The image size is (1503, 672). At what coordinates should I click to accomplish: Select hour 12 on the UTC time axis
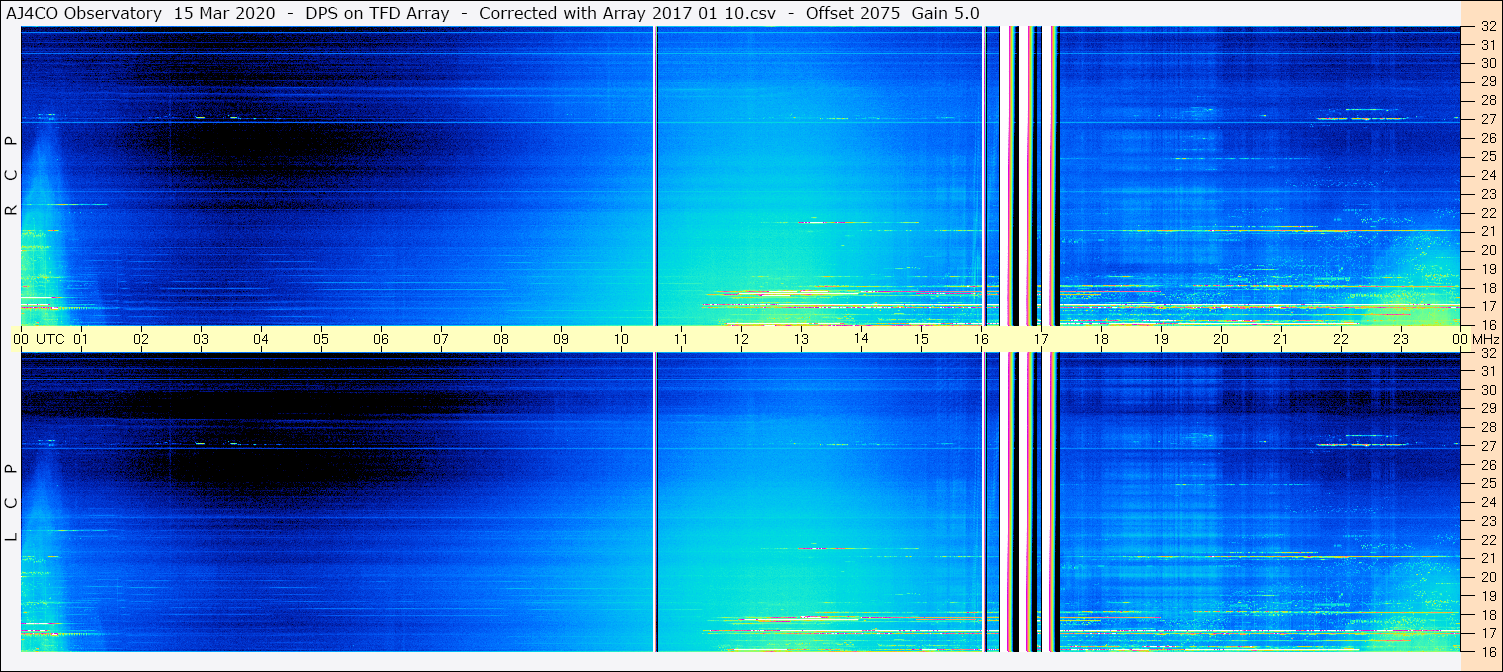coord(741,339)
